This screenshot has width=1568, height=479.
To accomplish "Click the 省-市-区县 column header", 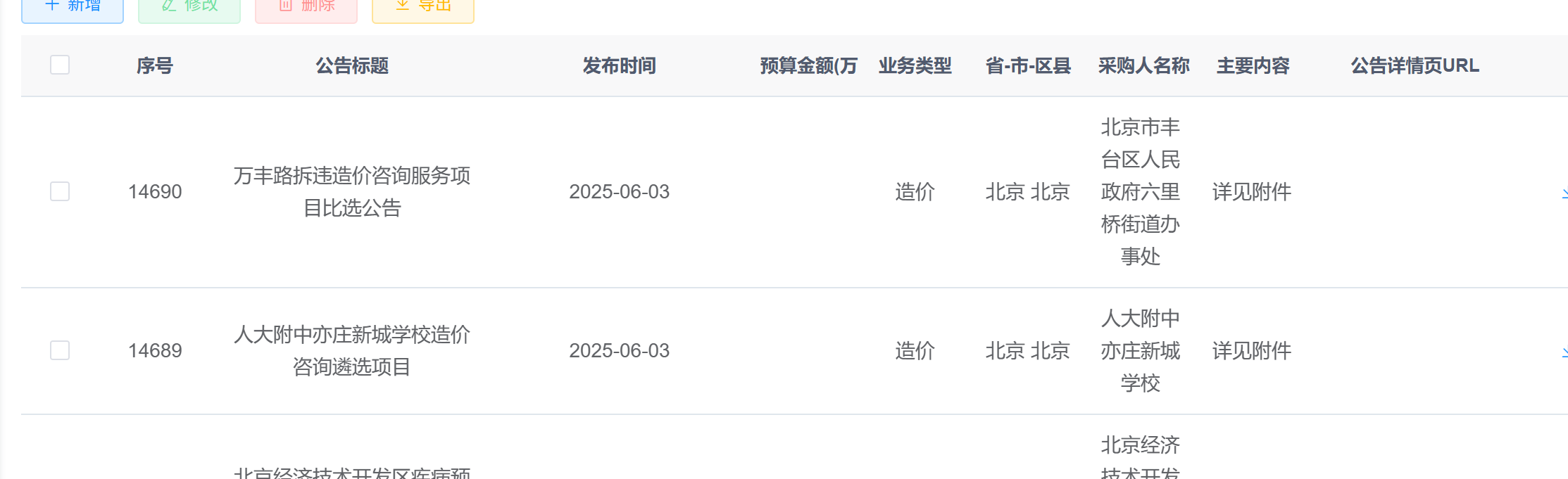I will [x=1028, y=66].
